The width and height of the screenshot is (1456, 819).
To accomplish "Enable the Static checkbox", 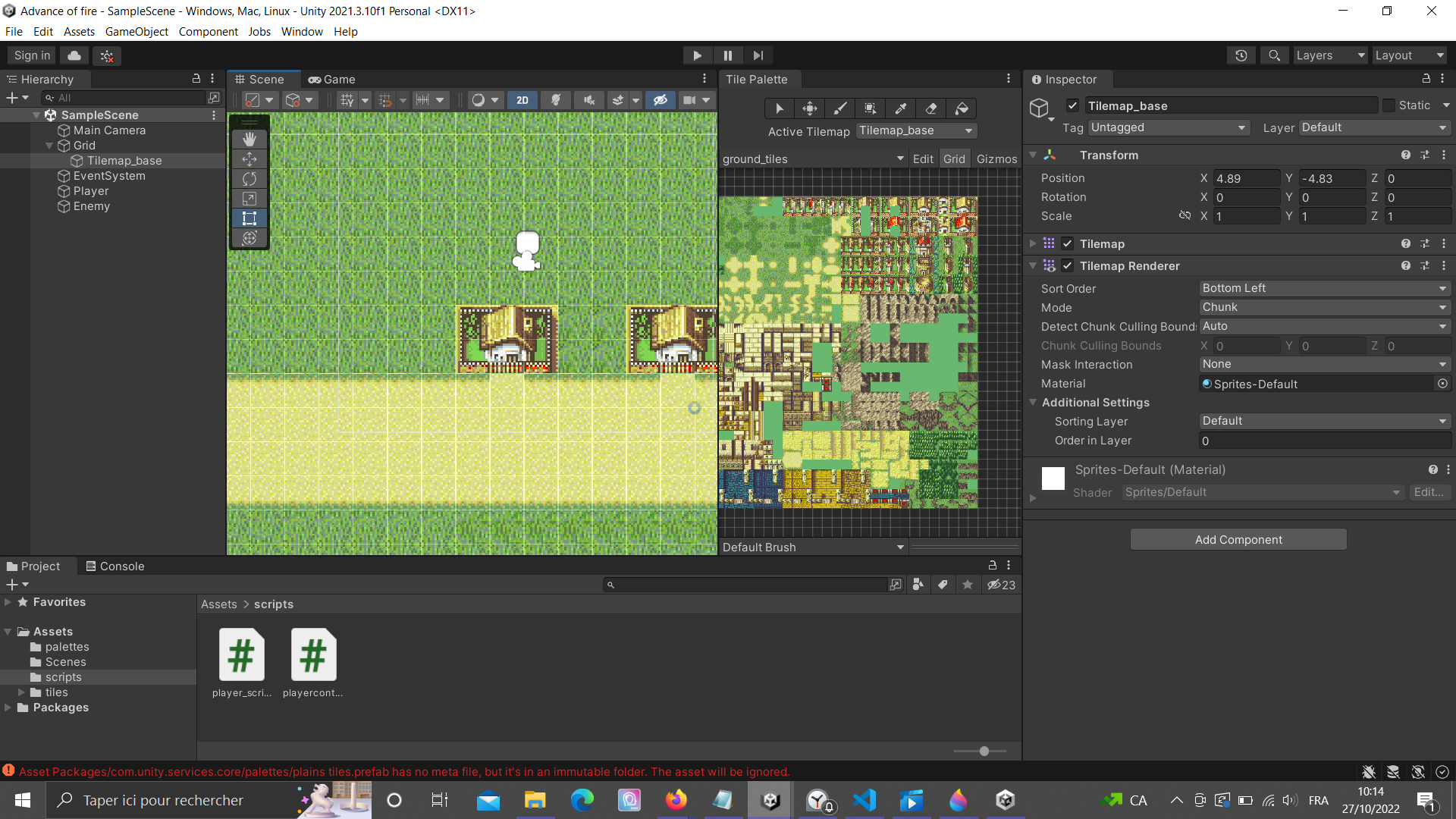I will (x=1389, y=105).
